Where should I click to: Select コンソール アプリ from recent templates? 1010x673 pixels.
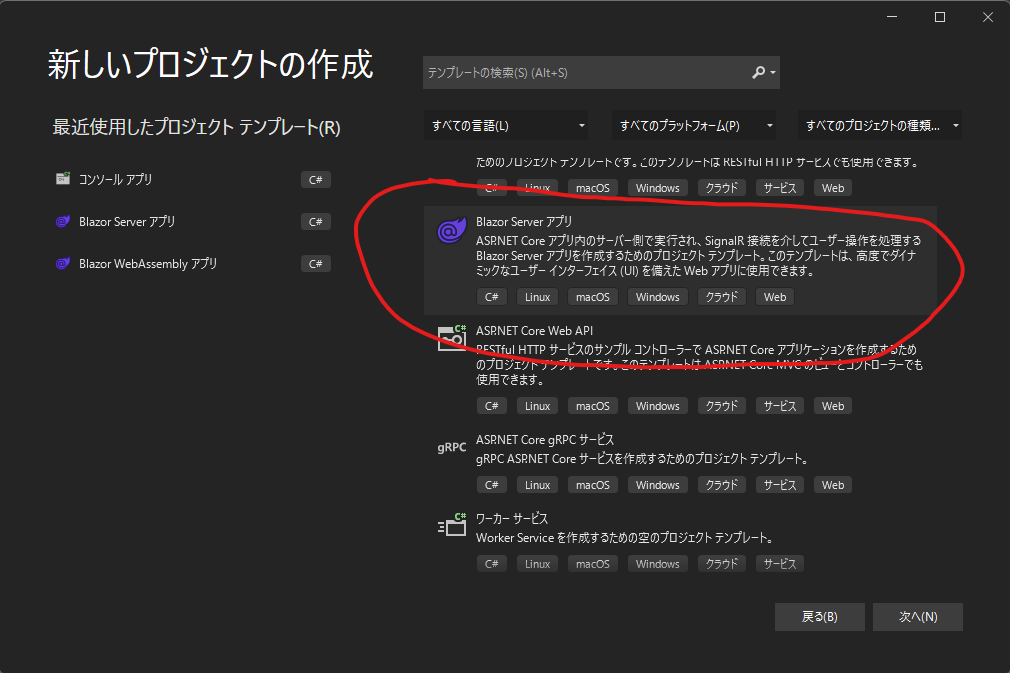click(x=130, y=179)
